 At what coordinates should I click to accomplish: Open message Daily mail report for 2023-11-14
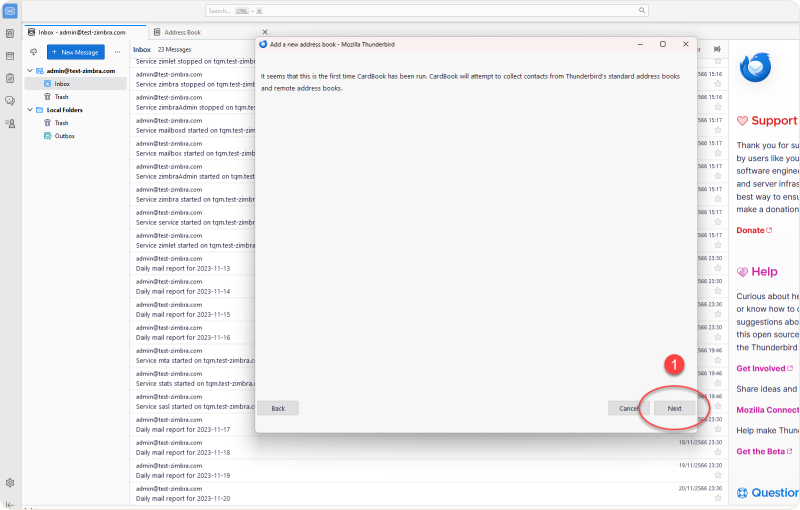point(194,287)
